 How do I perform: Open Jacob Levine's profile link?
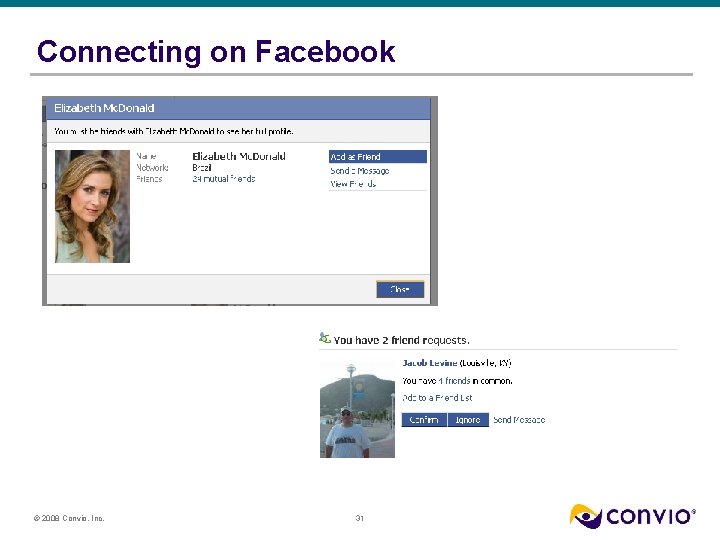click(x=429, y=363)
